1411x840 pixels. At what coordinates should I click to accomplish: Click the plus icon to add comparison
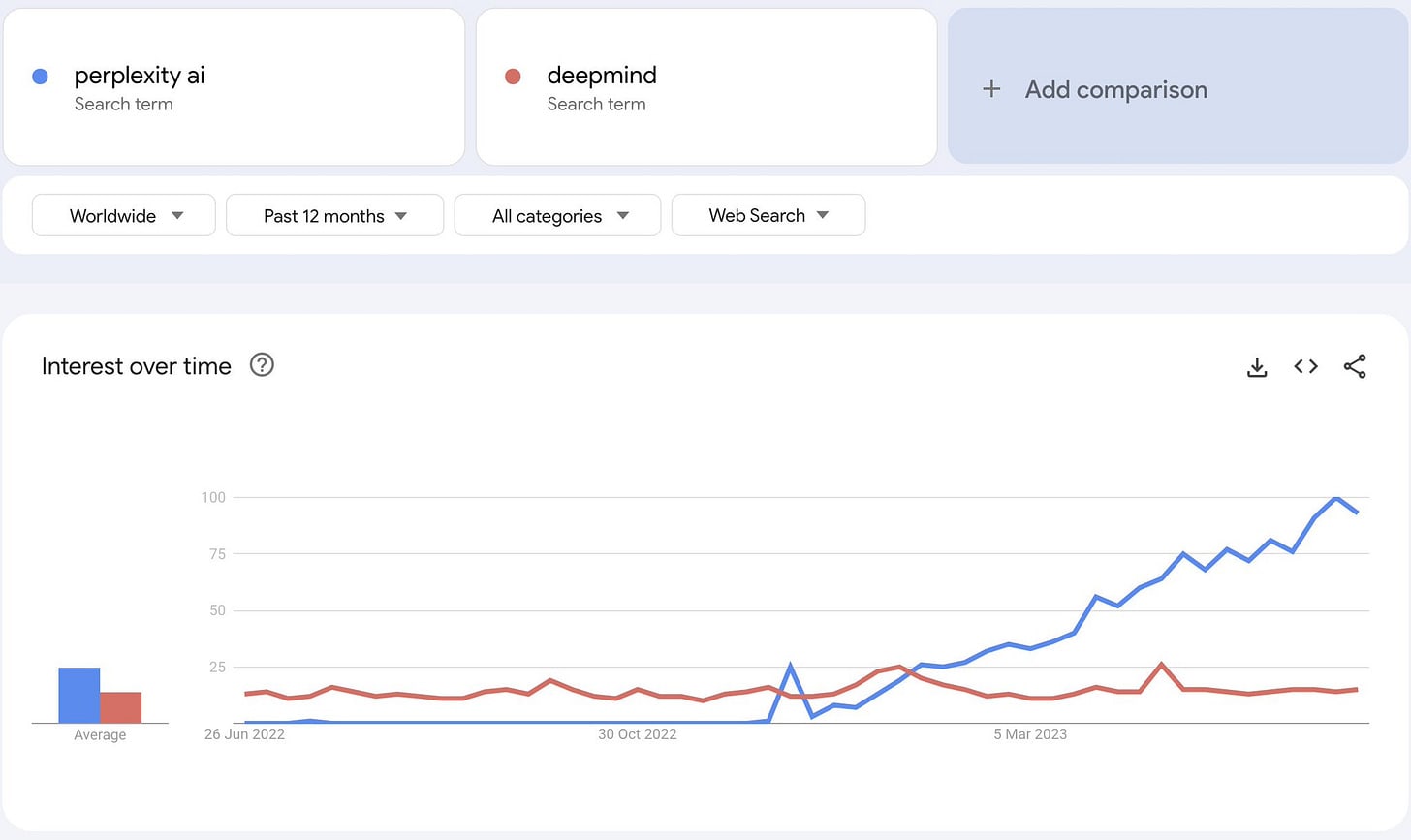[991, 89]
